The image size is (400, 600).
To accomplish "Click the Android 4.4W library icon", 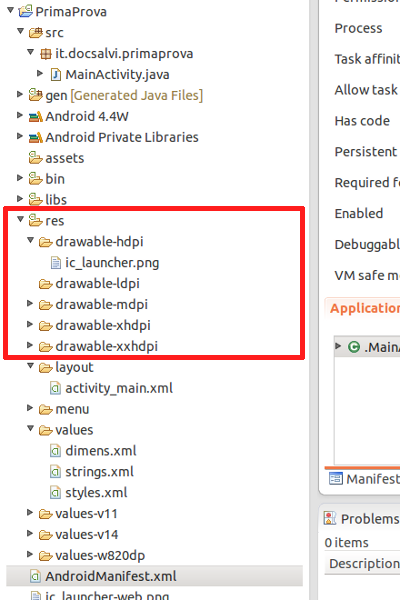I will coord(36,116).
